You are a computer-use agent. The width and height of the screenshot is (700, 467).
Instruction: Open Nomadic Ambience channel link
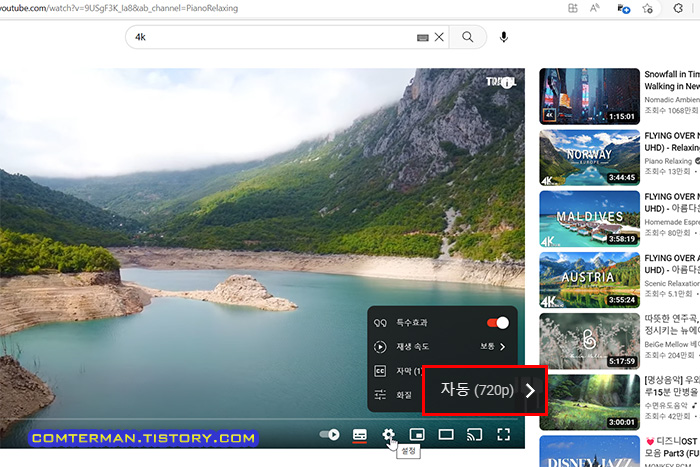point(672,100)
